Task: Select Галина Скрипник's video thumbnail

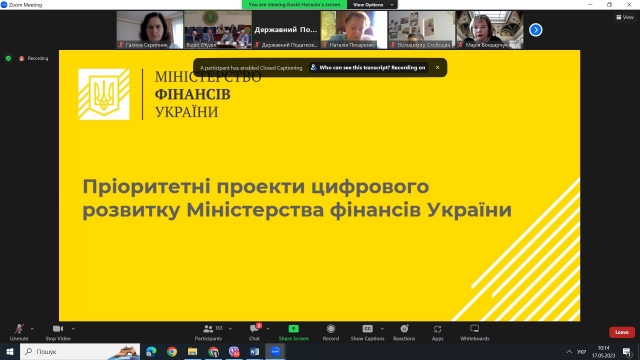Action: click(x=150, y=30)
